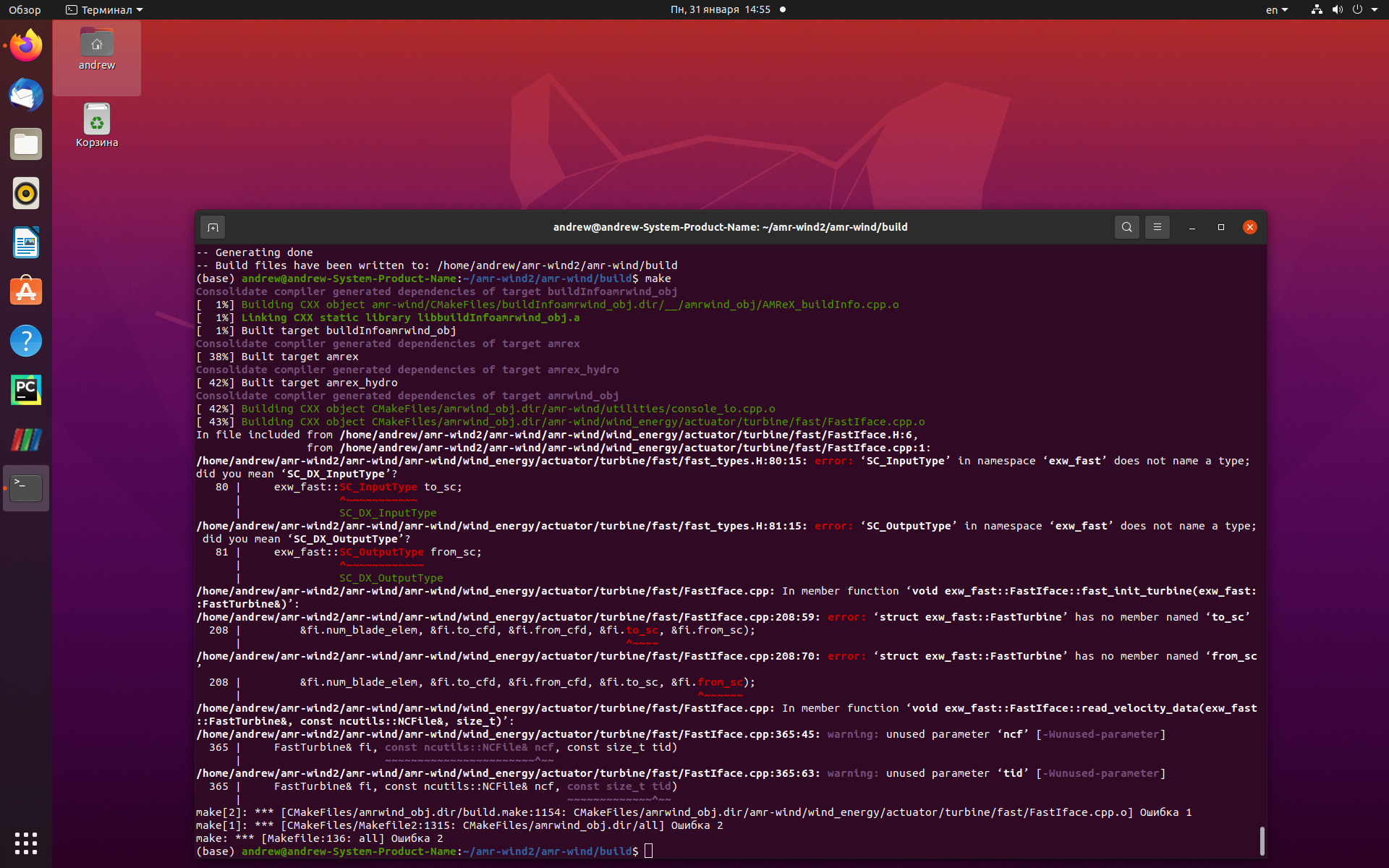1389x868 pixels.
Task: Open the terminal hamburger menu
Action: tap(1157, 226)
